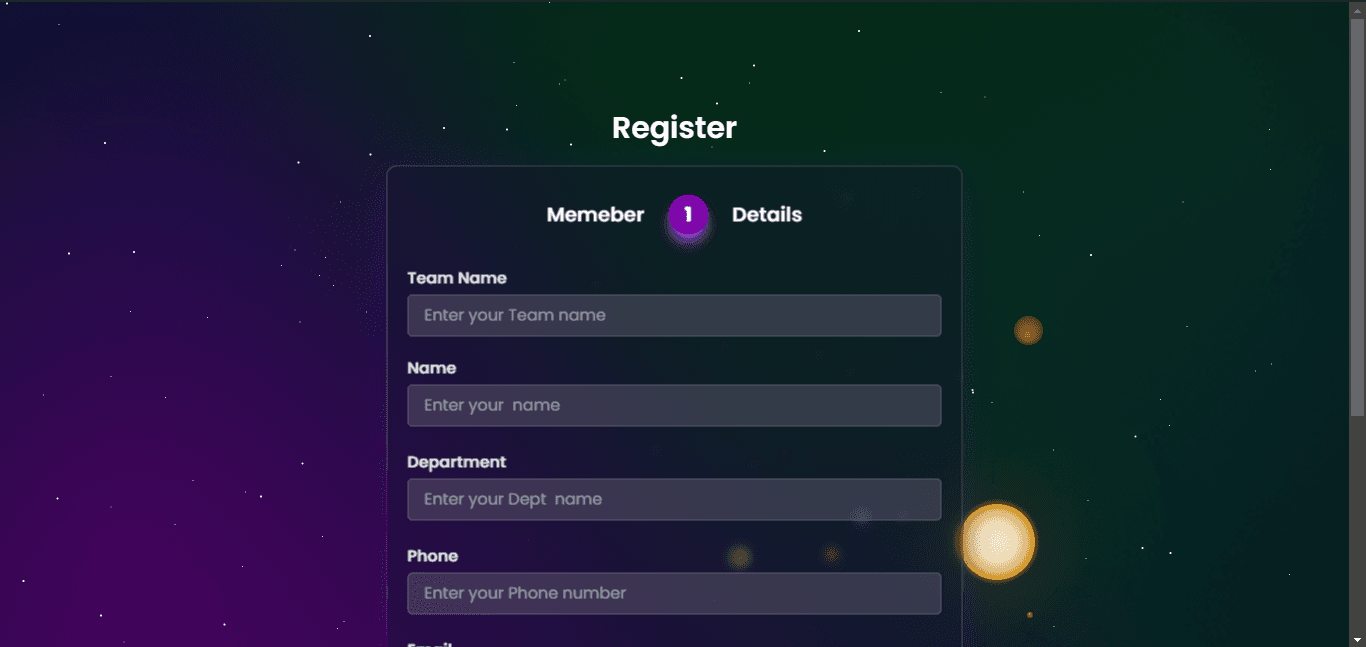Click the scrollbar up arrow
This screenshot has width=1366, height=647.
tap(1357, 8)
